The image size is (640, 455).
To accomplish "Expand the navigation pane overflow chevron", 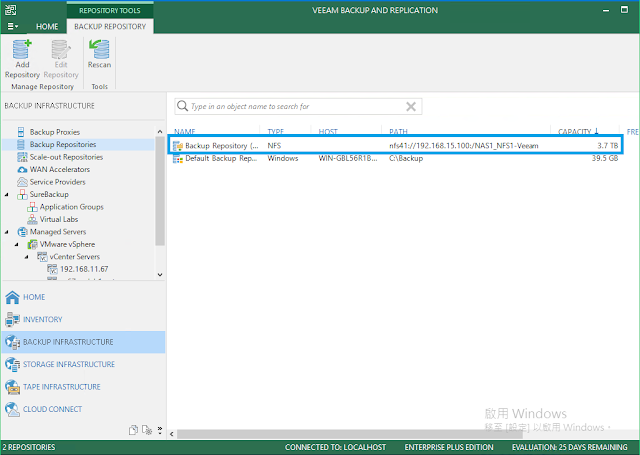I will pos(160,430).
